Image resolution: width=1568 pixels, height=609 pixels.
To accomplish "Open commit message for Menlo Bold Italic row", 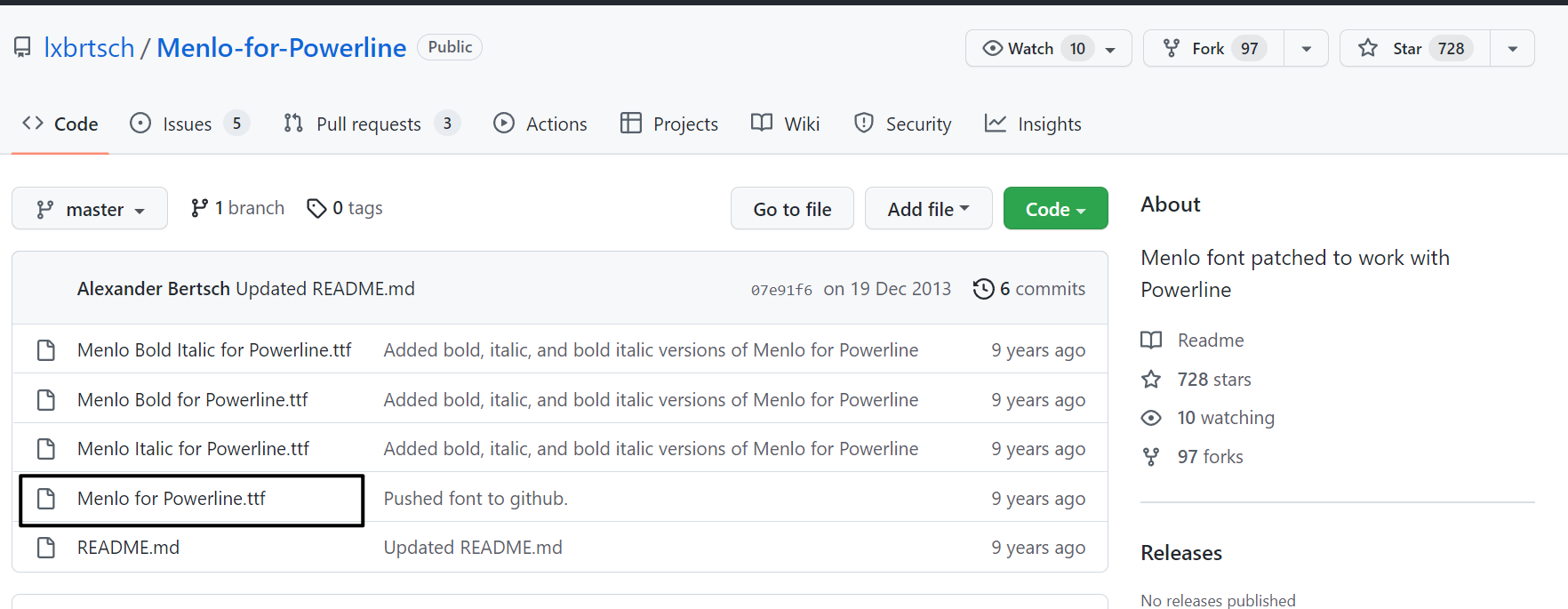I will 651,350.
